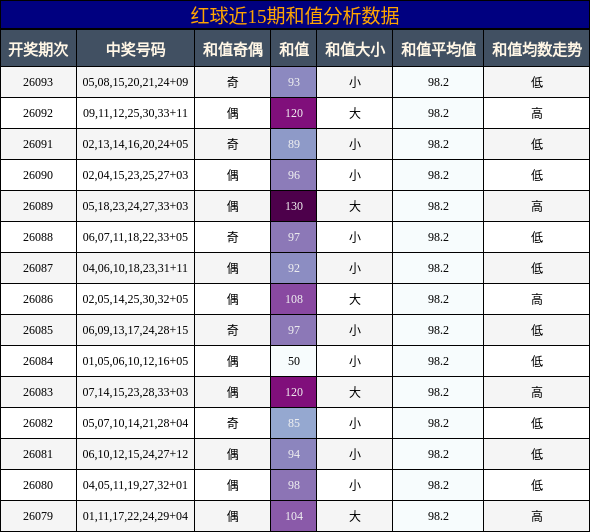590x532 pixels.
Task: Click numbers 09,11,12,25,30,33+11
Action: 135,113
